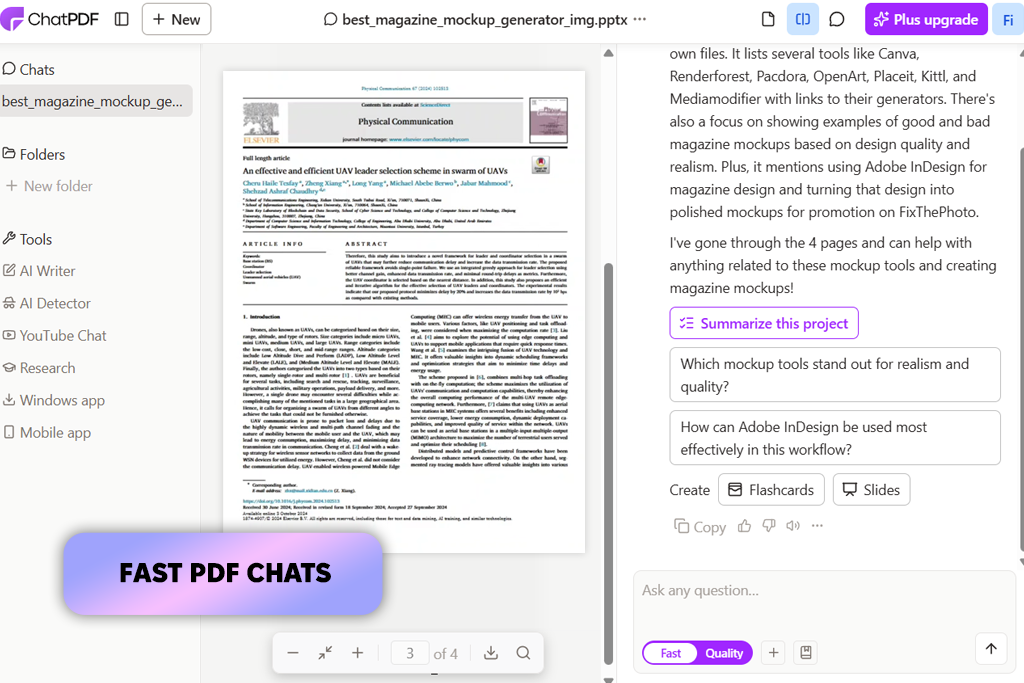Download the PDF with the download icon
Image resolution: width=1024 pixels, height=683 pixels.
pyautogui.click(x=491, y=653)
